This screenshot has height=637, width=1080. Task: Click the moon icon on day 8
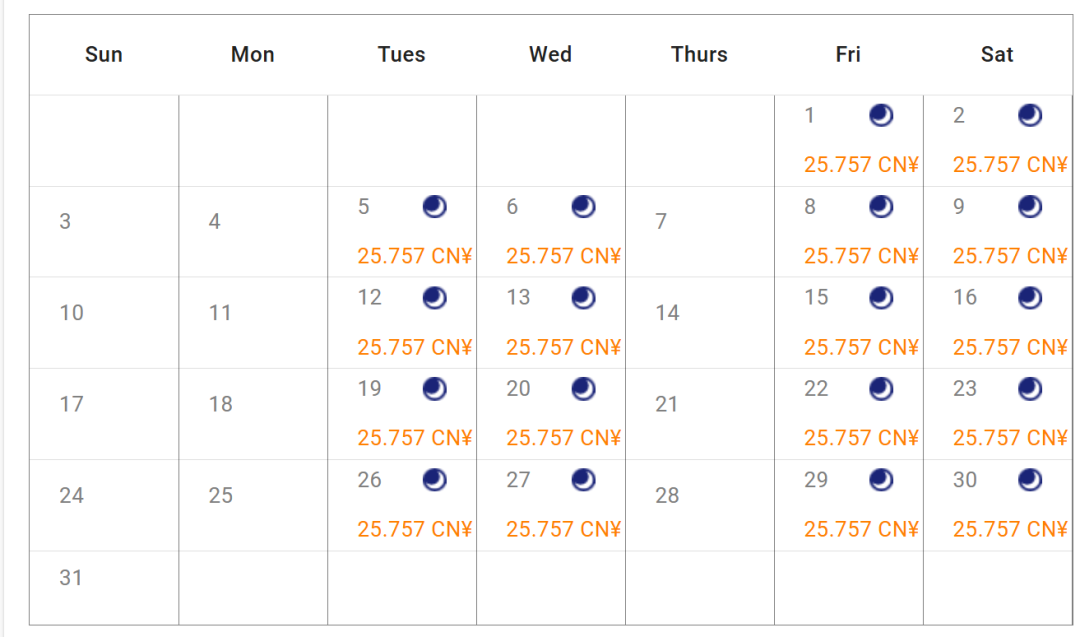click(880, 207)
